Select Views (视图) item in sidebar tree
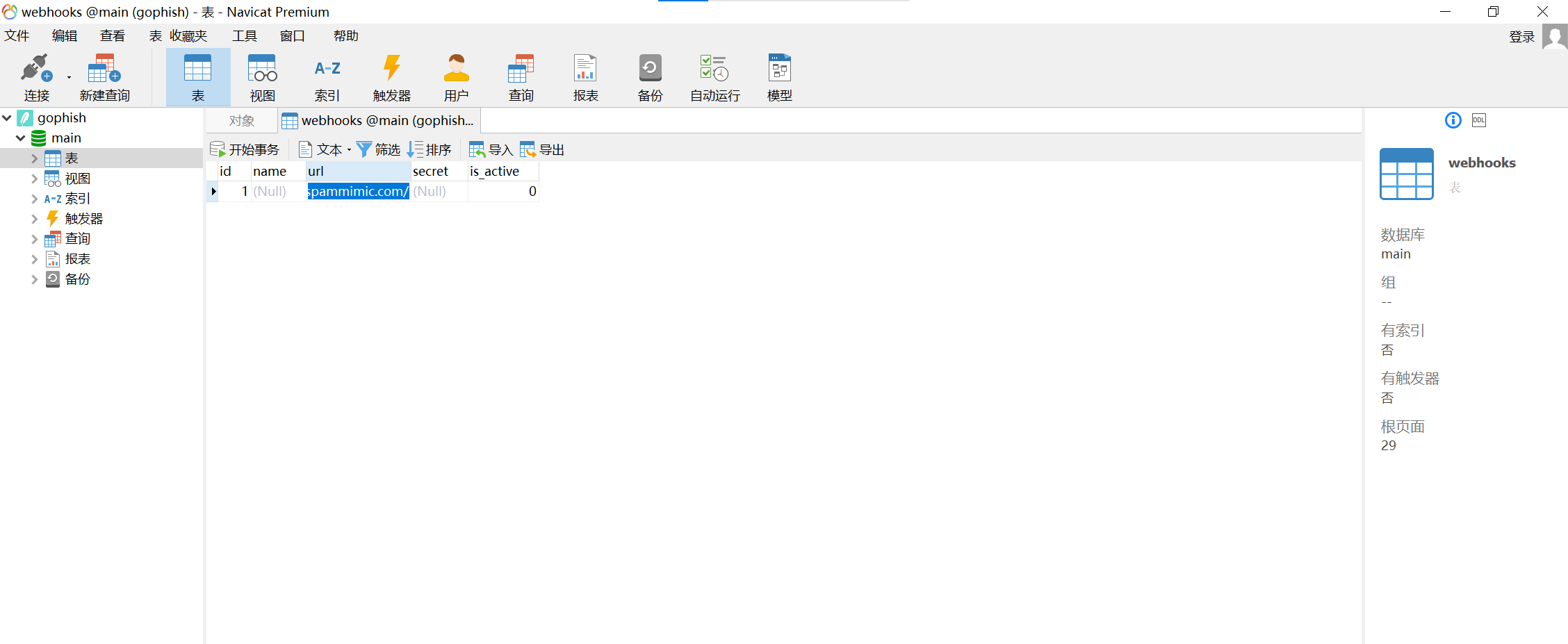Screen dimensions: 1568x644 77,179
